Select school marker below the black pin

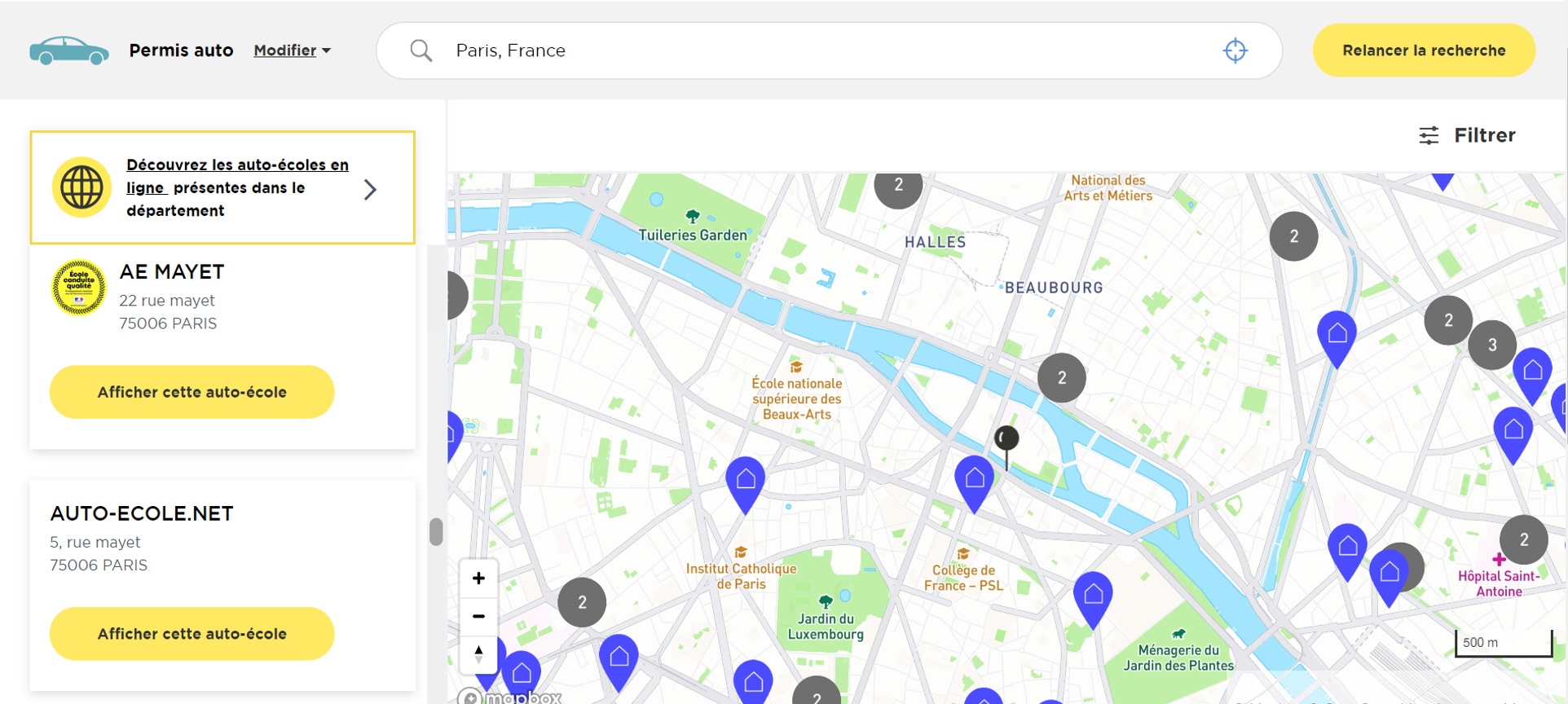tap(975, 482)
